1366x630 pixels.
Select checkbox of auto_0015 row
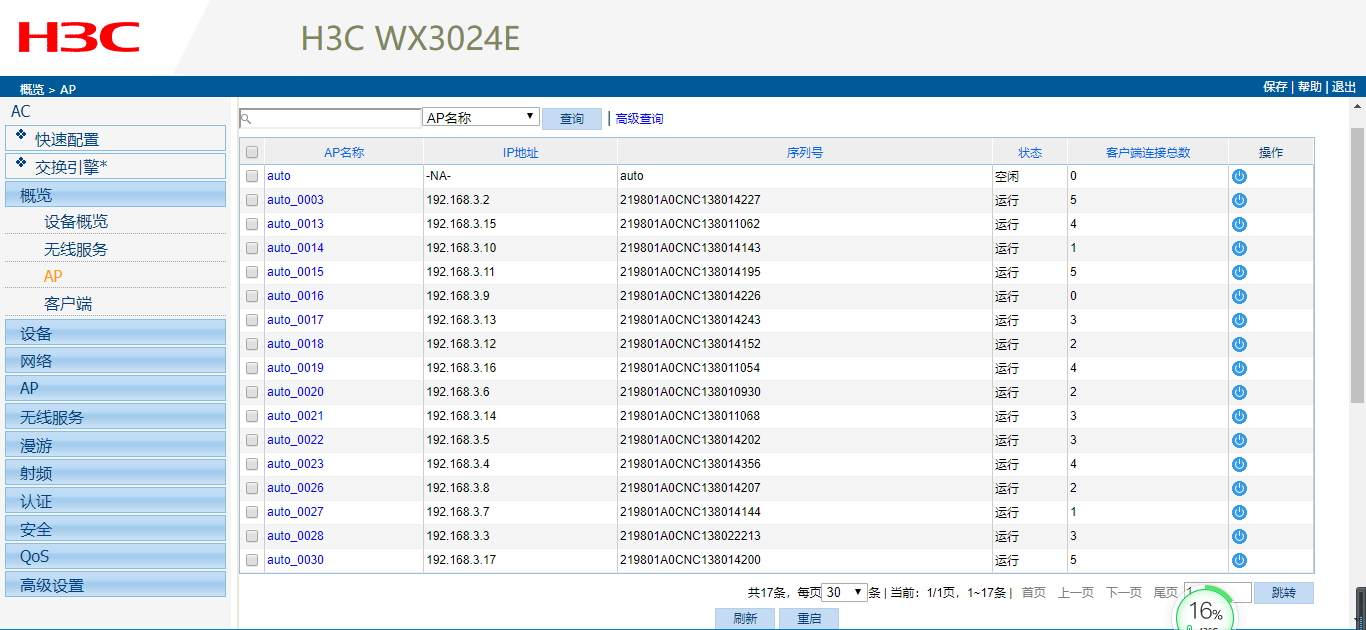tap(252, 272)
